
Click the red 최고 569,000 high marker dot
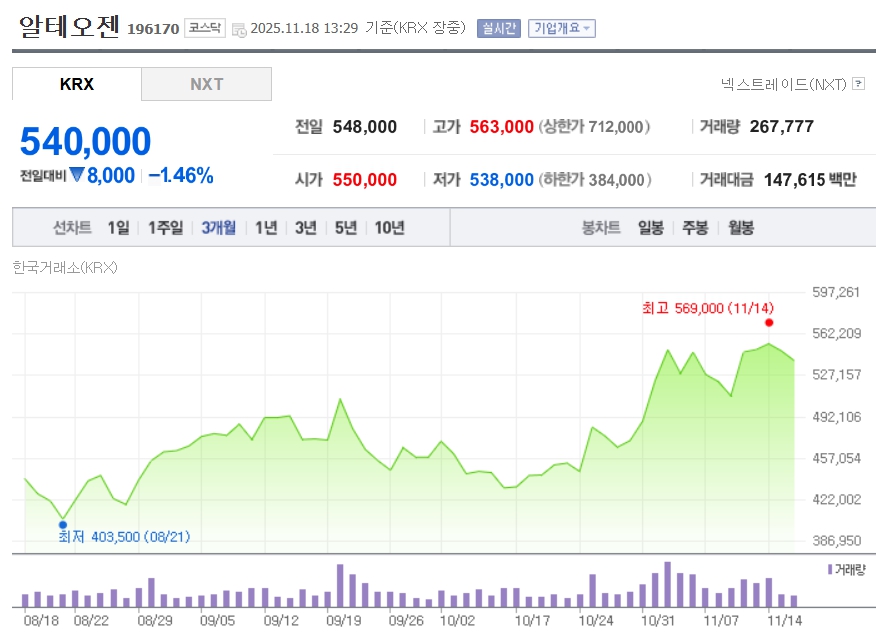pyautogui.click(x=769, y=322)
